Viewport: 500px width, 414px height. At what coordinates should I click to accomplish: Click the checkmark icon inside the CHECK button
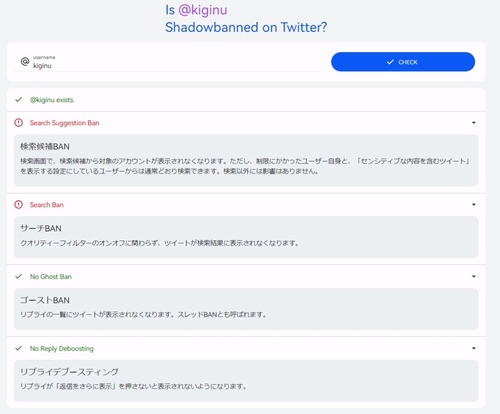coord(390,62)
